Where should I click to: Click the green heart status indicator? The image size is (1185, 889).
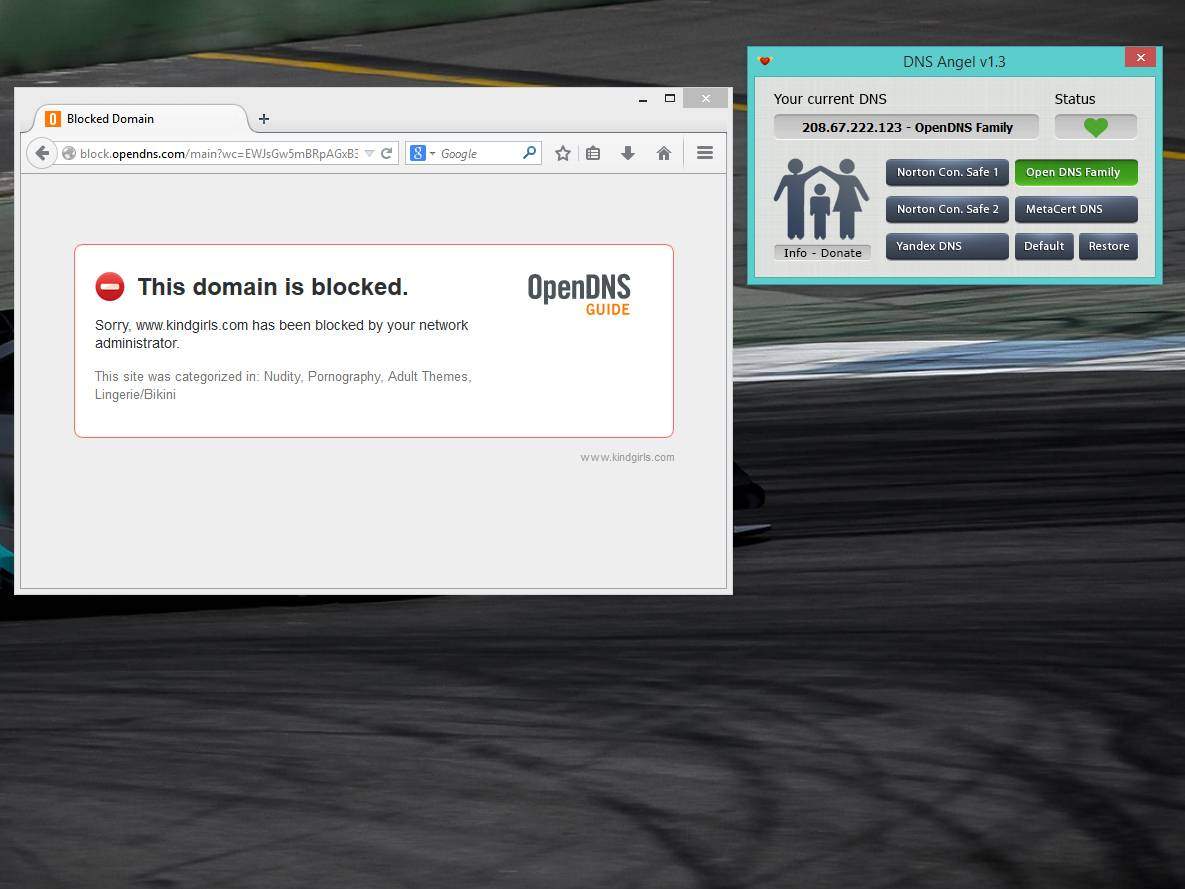1095,127
